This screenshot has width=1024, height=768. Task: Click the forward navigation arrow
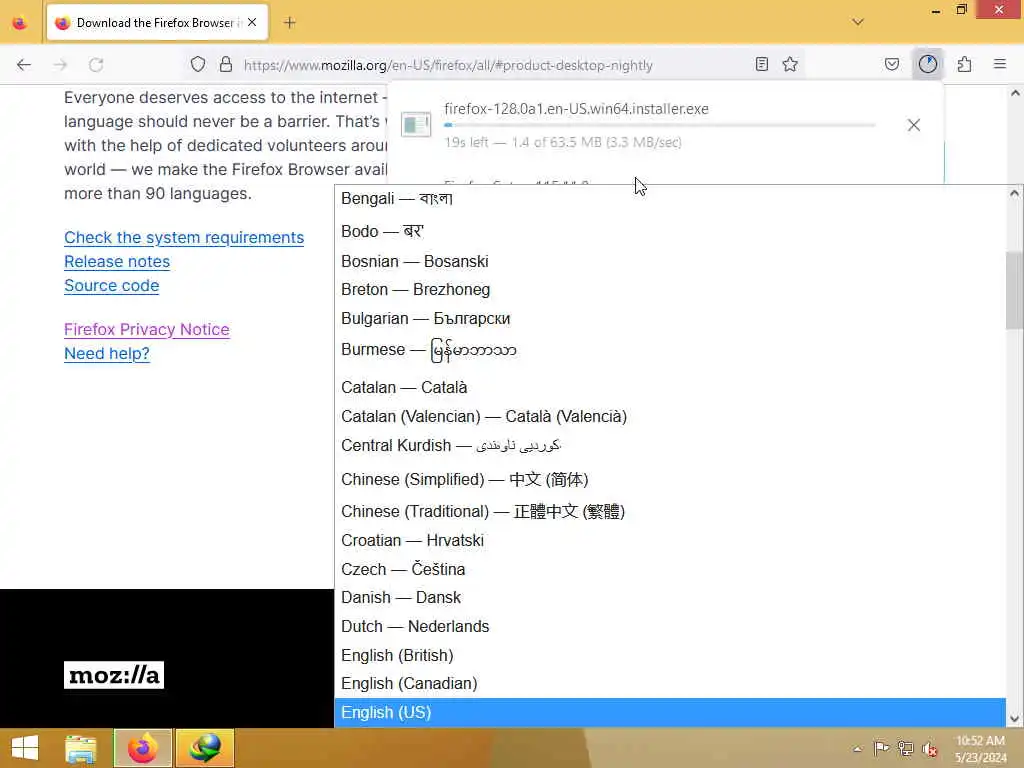pyautogui.click(x=60, y=65)
